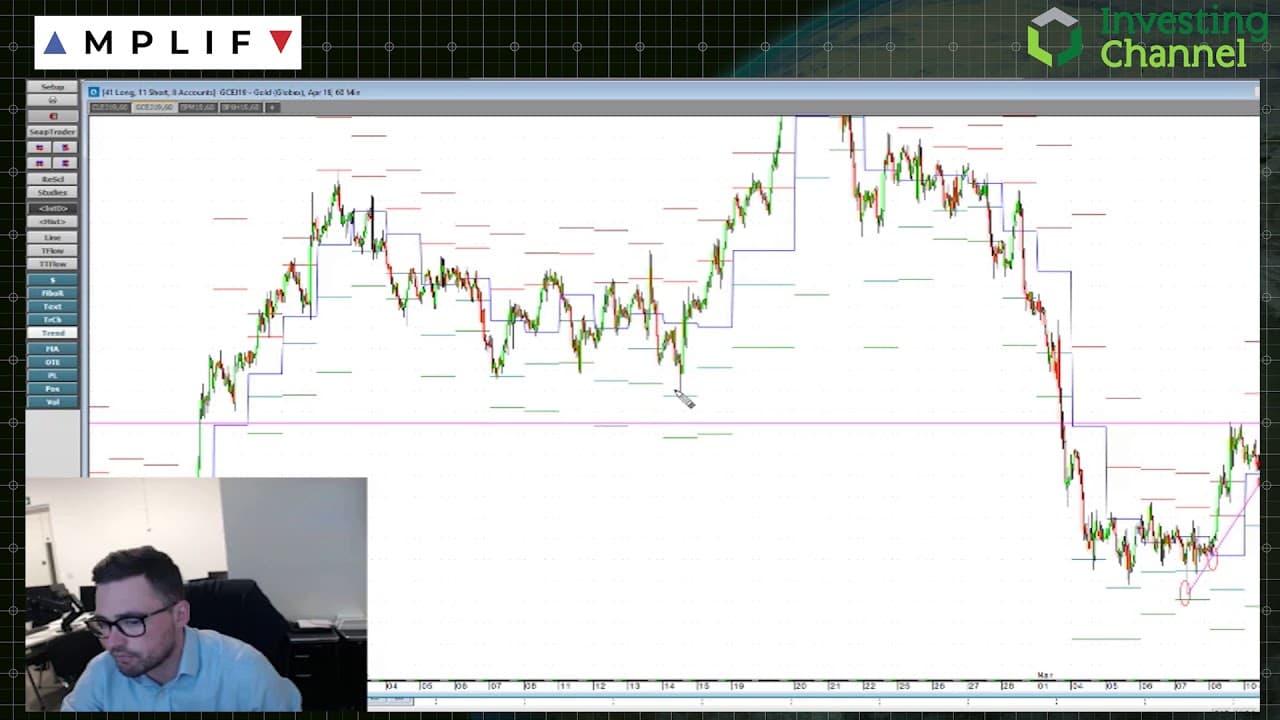Click the dark <IntD> sidebar button
Viewport: 1280px width, 720px height.
click(52, 208)
